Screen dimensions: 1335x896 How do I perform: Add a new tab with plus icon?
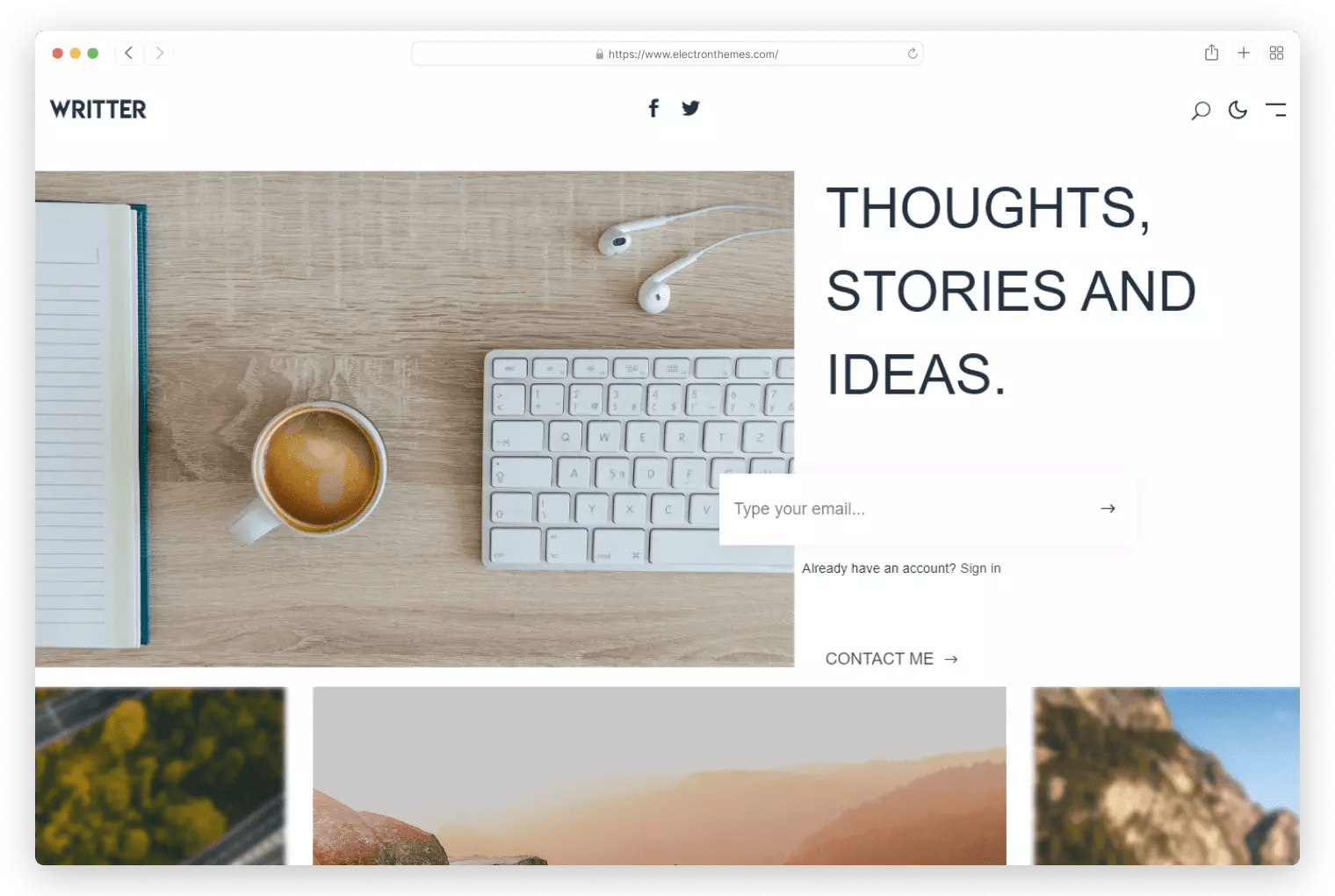point(1244,53)
